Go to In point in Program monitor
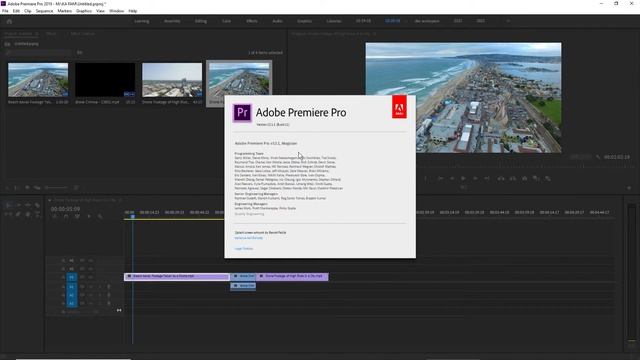The width and height of the screenshot is (640, 360). [440, 178]
